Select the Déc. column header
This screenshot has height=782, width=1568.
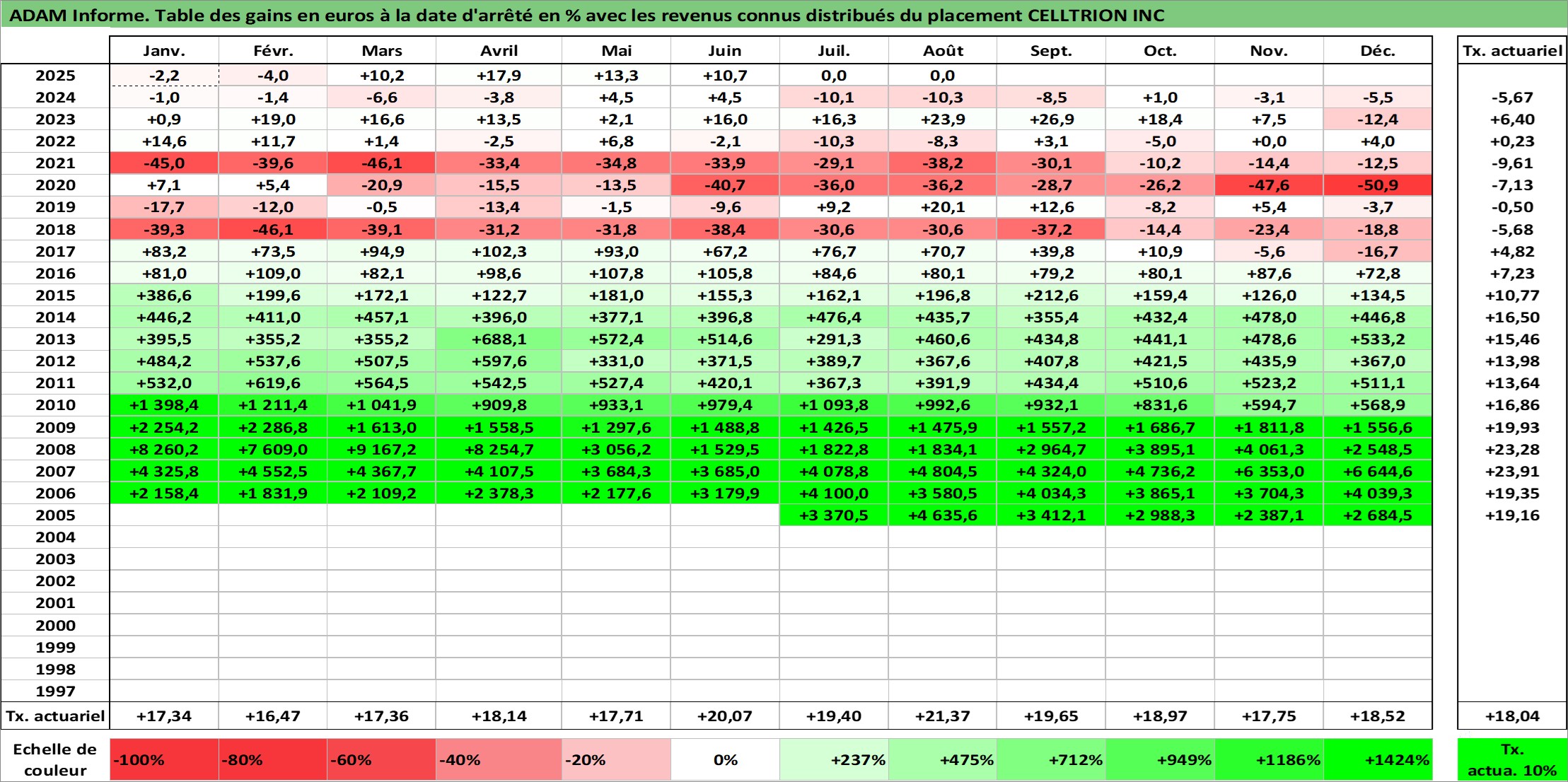click(1378, 50)
